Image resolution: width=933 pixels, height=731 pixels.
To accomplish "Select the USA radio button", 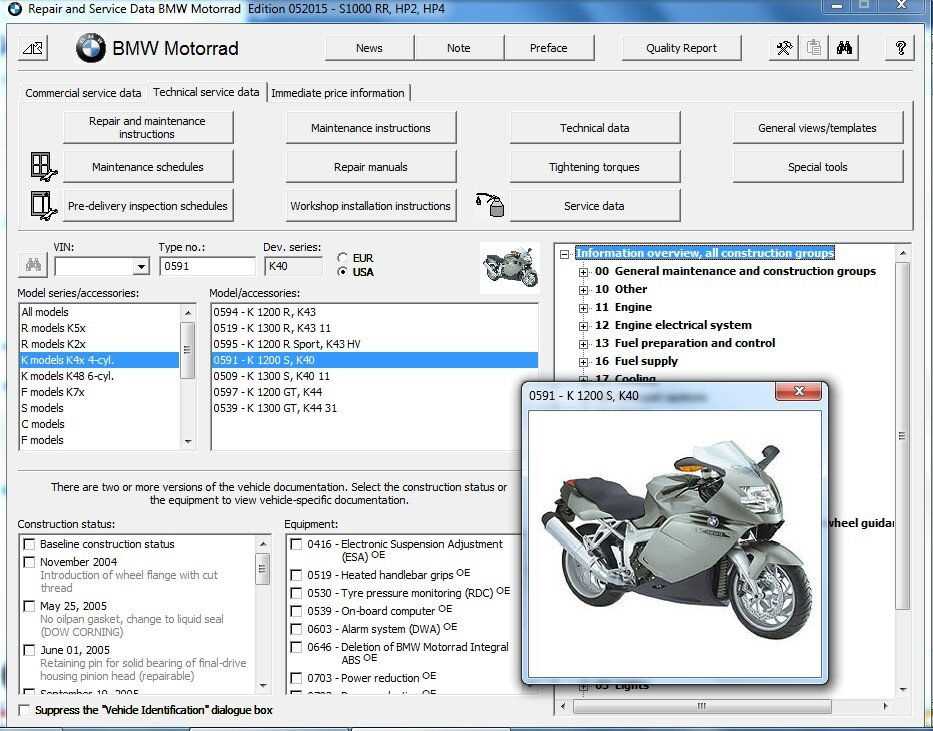I will pyautogui.click(x=342, y=272).
